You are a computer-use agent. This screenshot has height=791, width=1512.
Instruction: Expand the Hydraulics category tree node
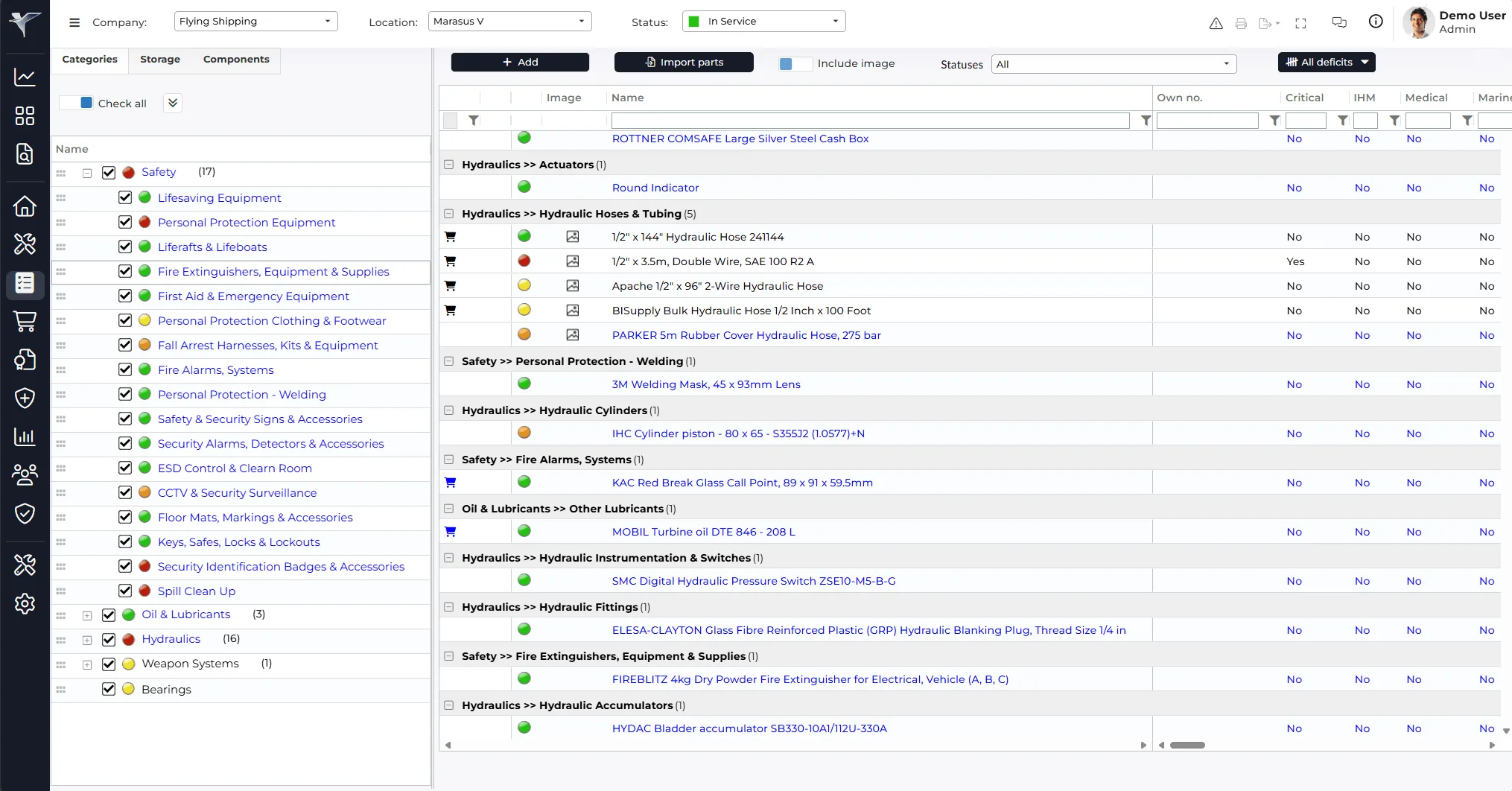pyautogui.click(x=87, y=640)
